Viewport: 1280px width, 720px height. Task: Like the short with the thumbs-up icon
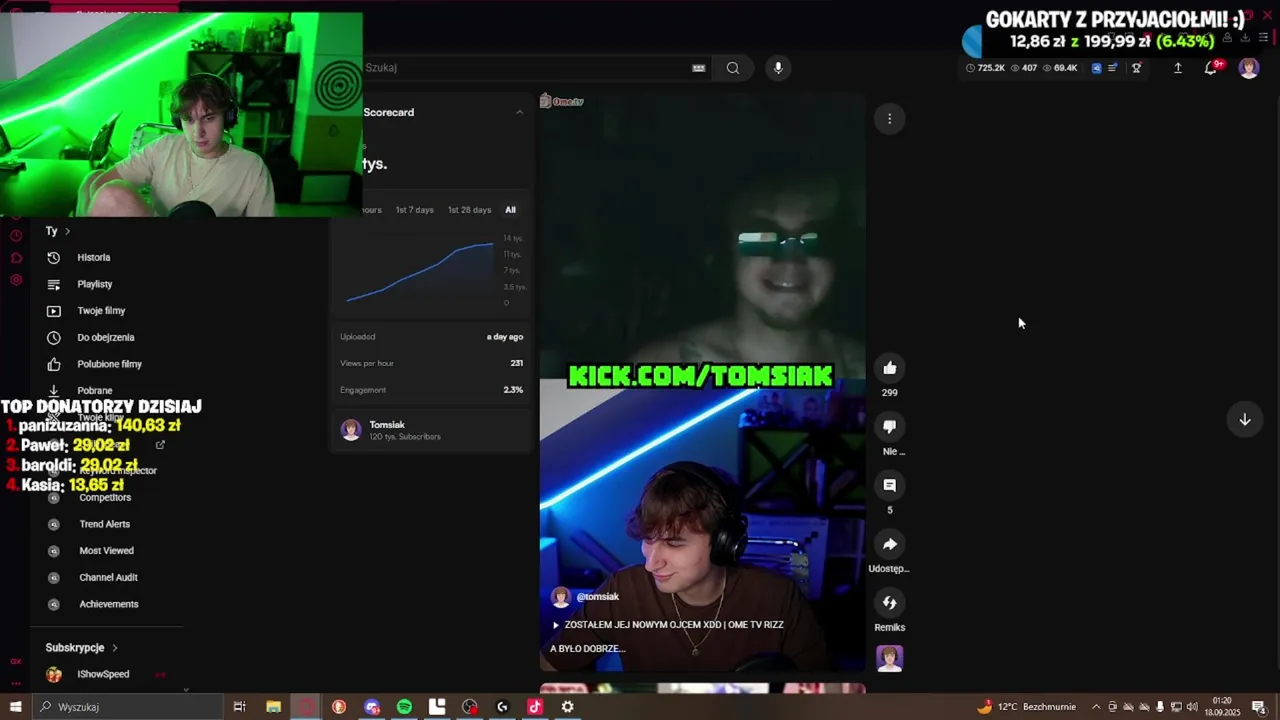pos(889,368)
